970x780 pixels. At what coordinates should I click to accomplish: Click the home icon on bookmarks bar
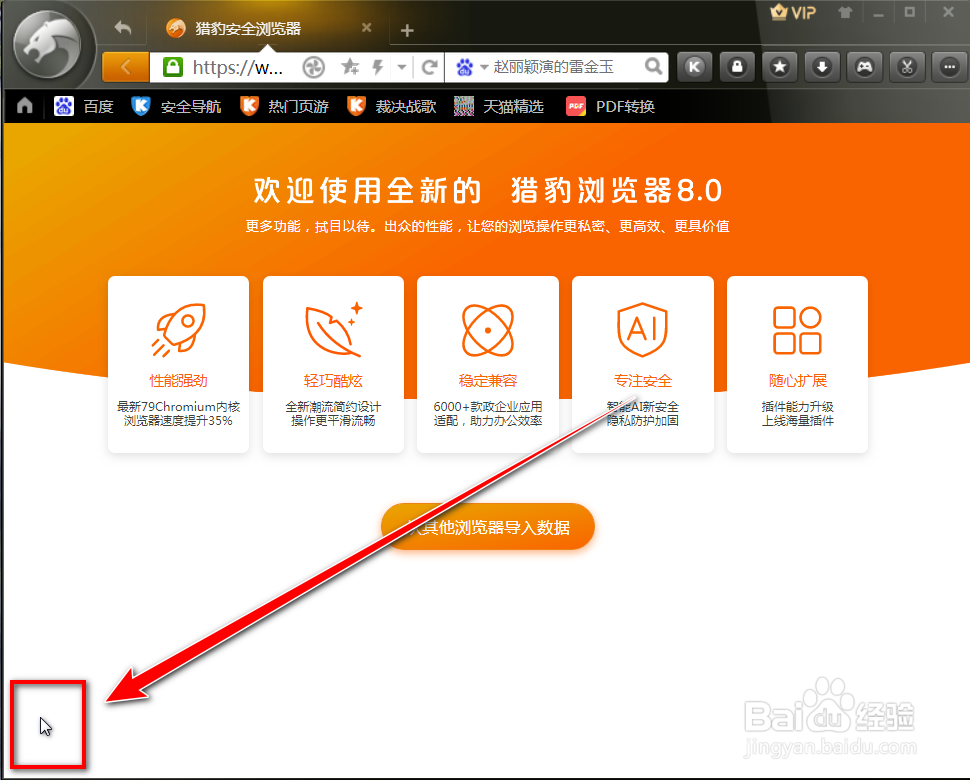[x=23, y=105]
